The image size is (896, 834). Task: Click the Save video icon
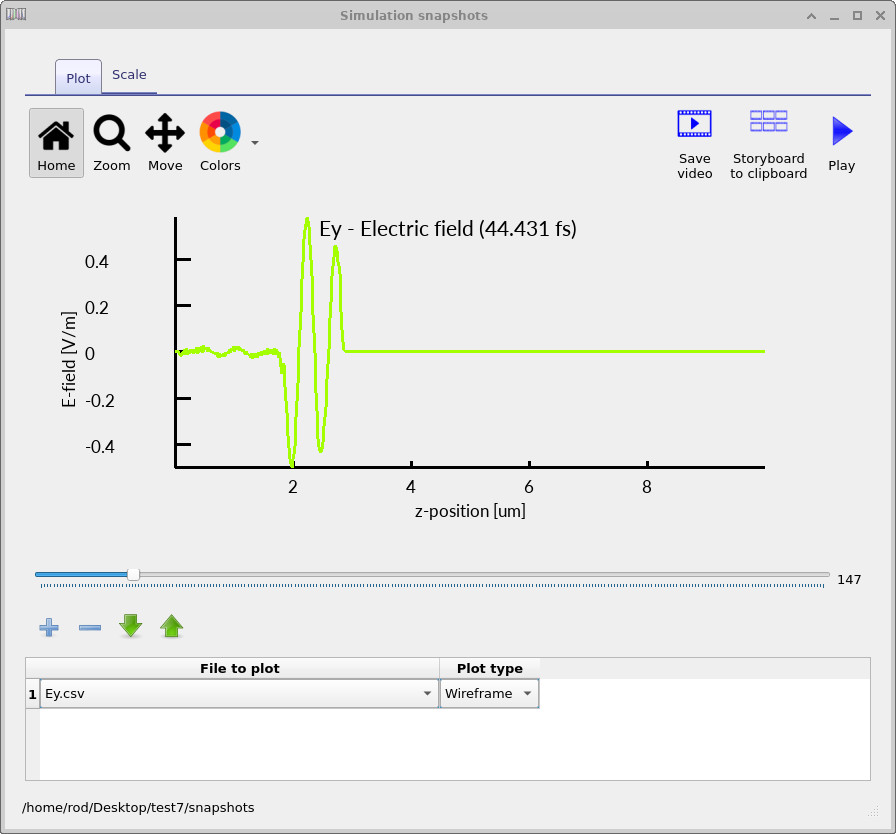pos(694,145)
